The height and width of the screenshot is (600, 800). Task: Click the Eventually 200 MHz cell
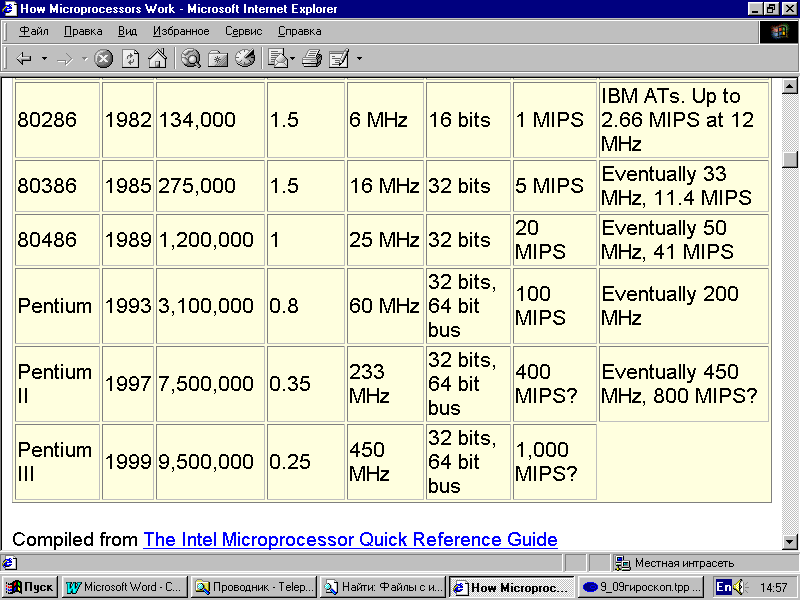[x=684, y=306]
